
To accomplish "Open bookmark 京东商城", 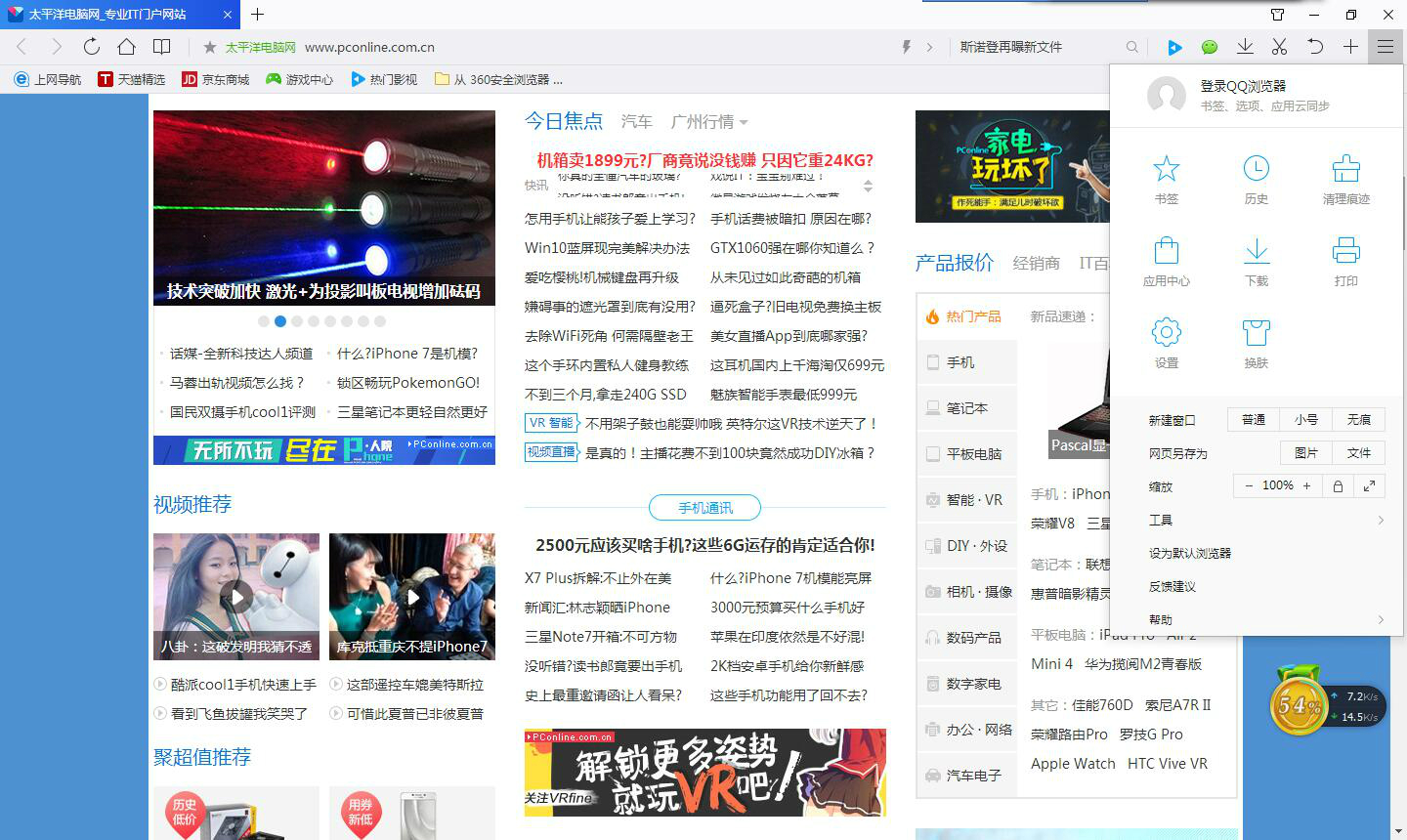I will (216, 79).
